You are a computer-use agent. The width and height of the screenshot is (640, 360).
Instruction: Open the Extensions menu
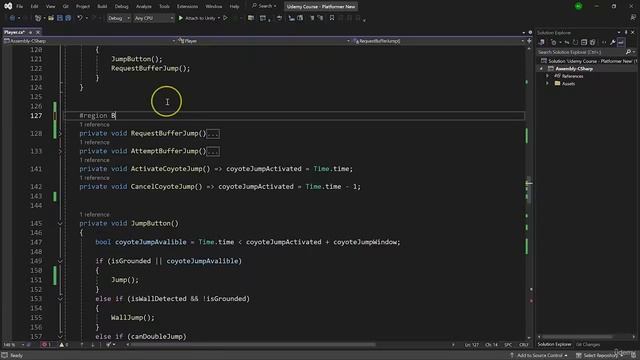point(187,6)
